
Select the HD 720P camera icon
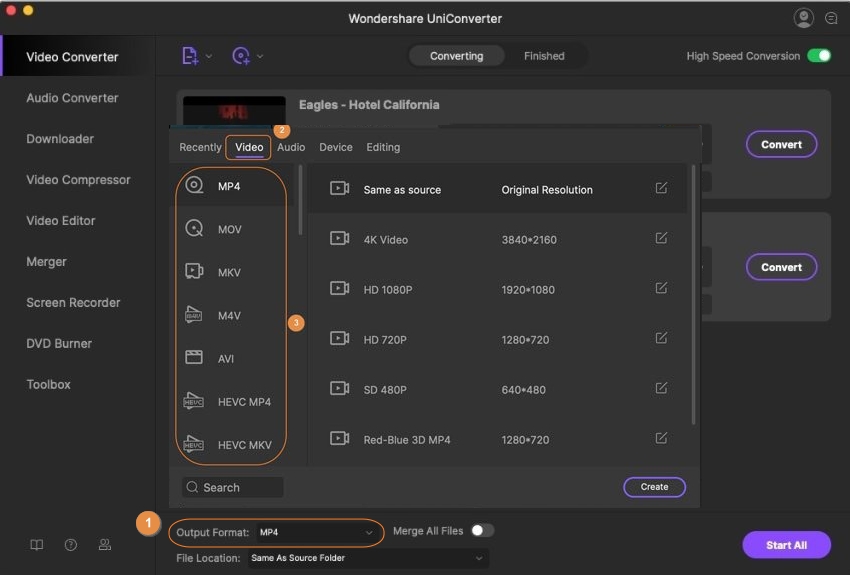tap(339, 338)
